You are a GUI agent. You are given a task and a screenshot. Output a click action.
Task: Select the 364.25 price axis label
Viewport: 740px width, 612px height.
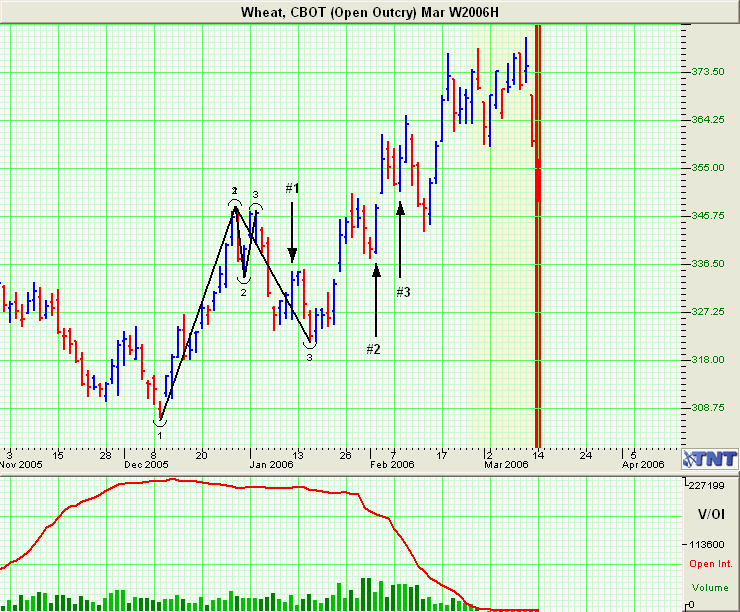pyautogui.click(x=707, y=120)
